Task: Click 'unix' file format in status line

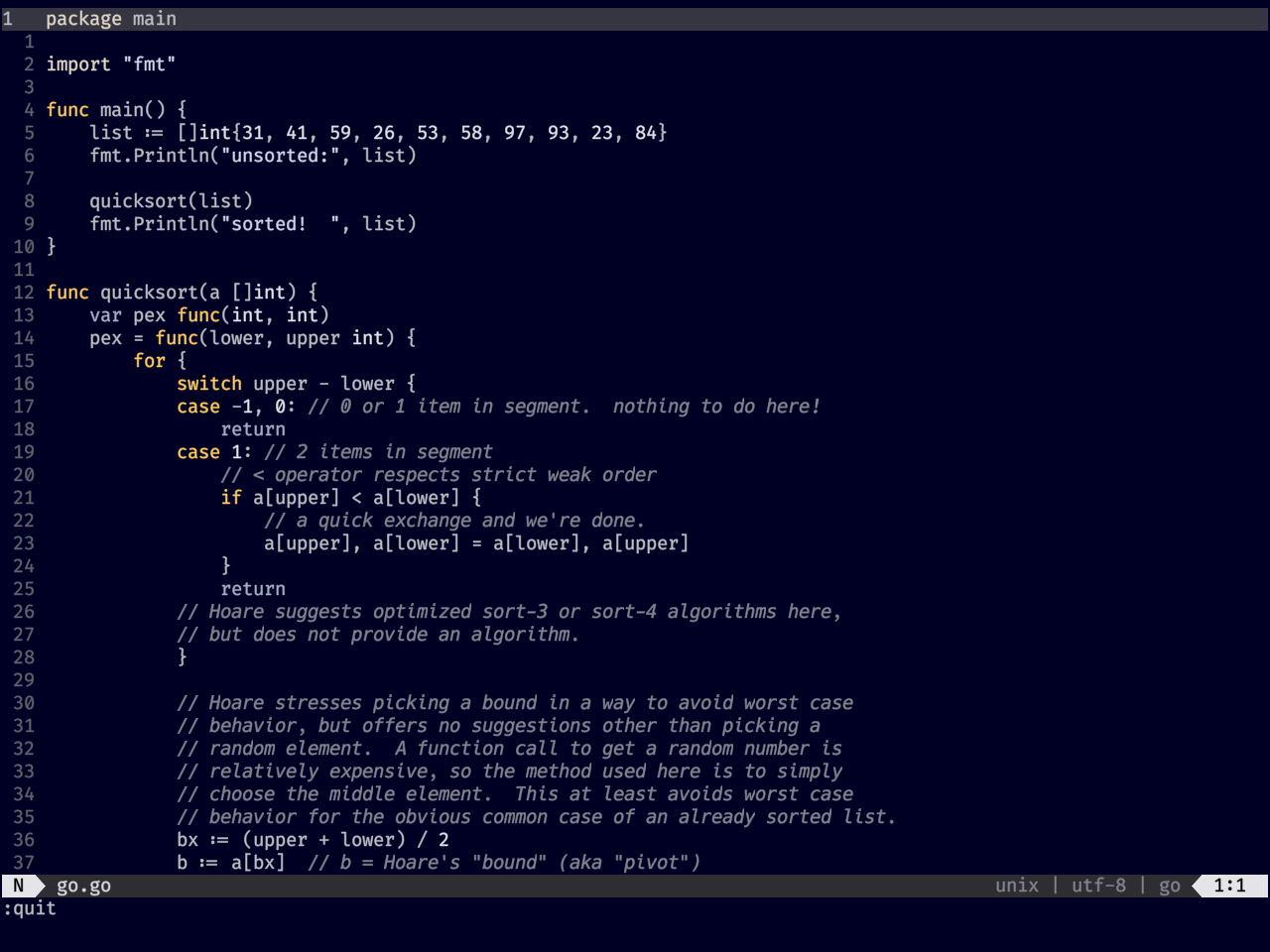Action: [1017, 886]
